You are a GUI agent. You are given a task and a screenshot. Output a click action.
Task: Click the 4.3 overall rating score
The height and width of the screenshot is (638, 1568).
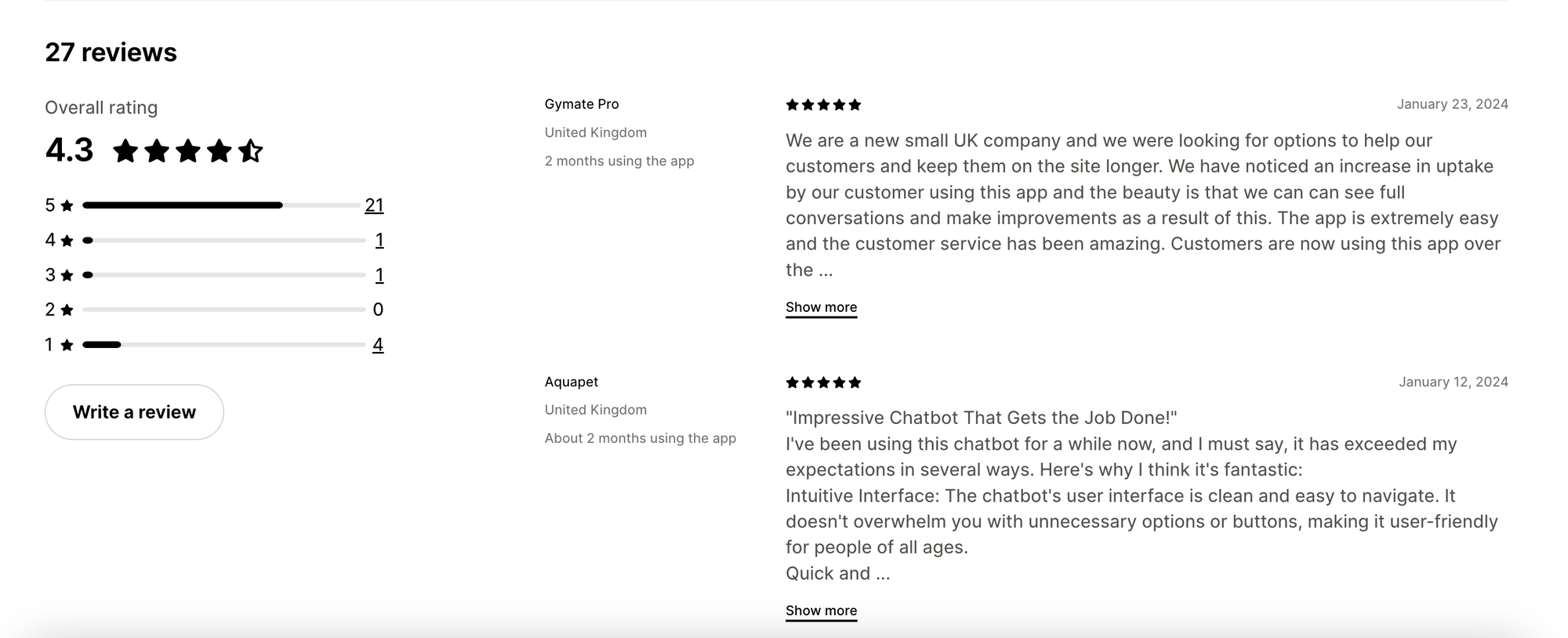coord(69,149)
